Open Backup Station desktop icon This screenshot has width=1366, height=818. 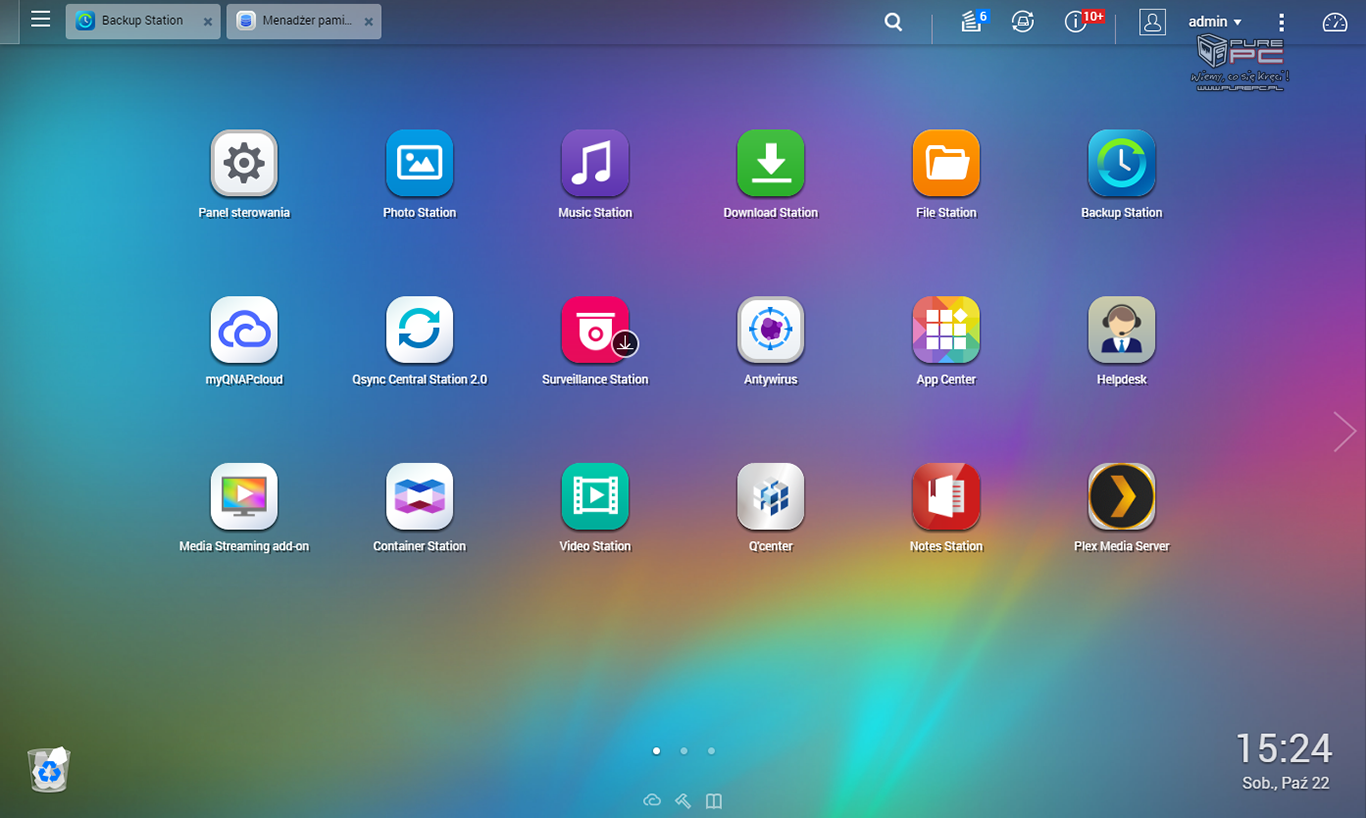tap(1122, 163)
